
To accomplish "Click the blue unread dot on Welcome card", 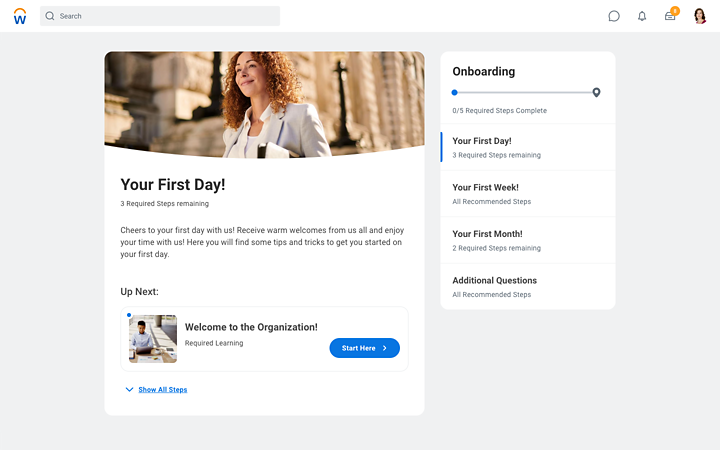I will click(129, 315).
